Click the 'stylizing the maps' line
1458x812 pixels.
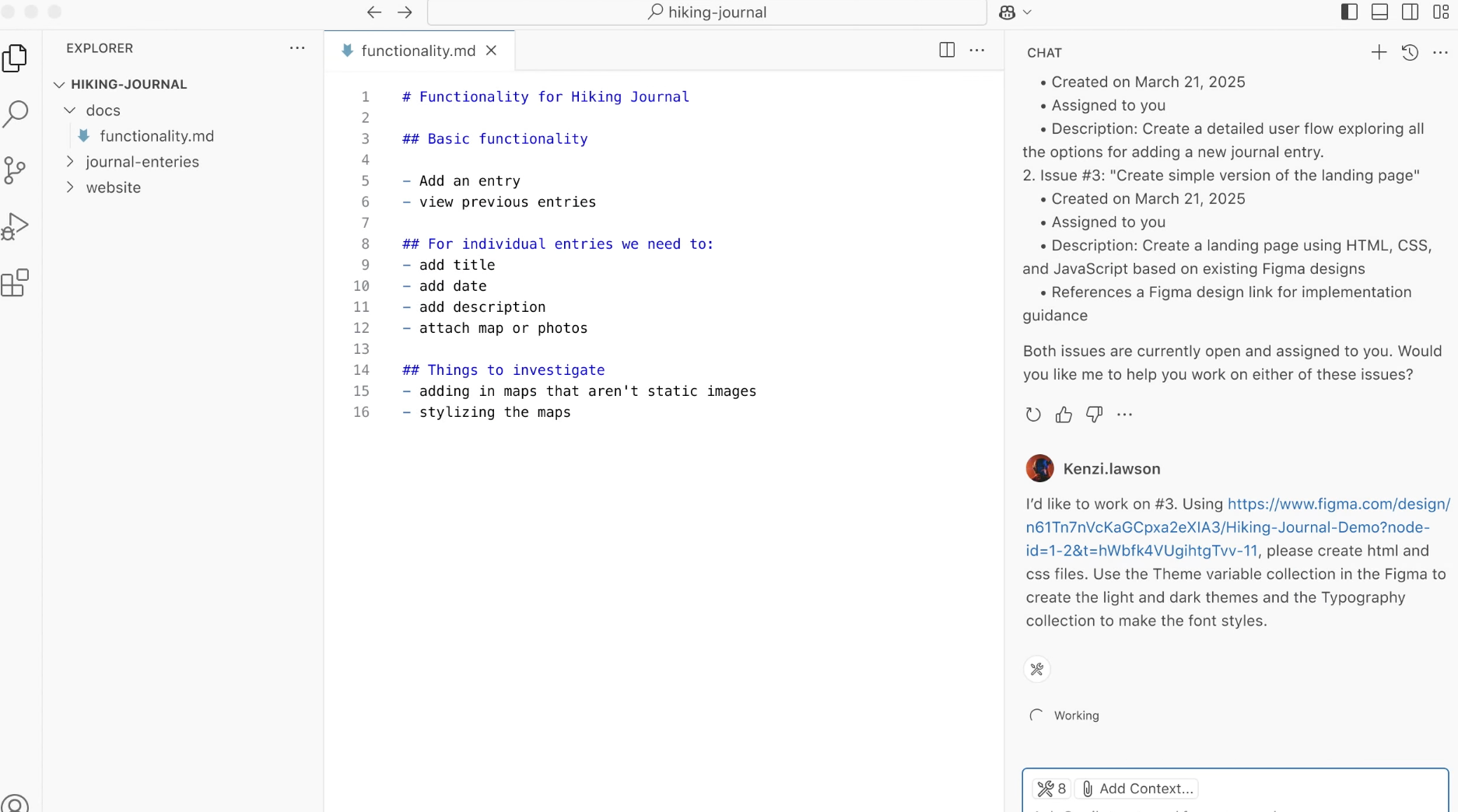tap(486, 411)
